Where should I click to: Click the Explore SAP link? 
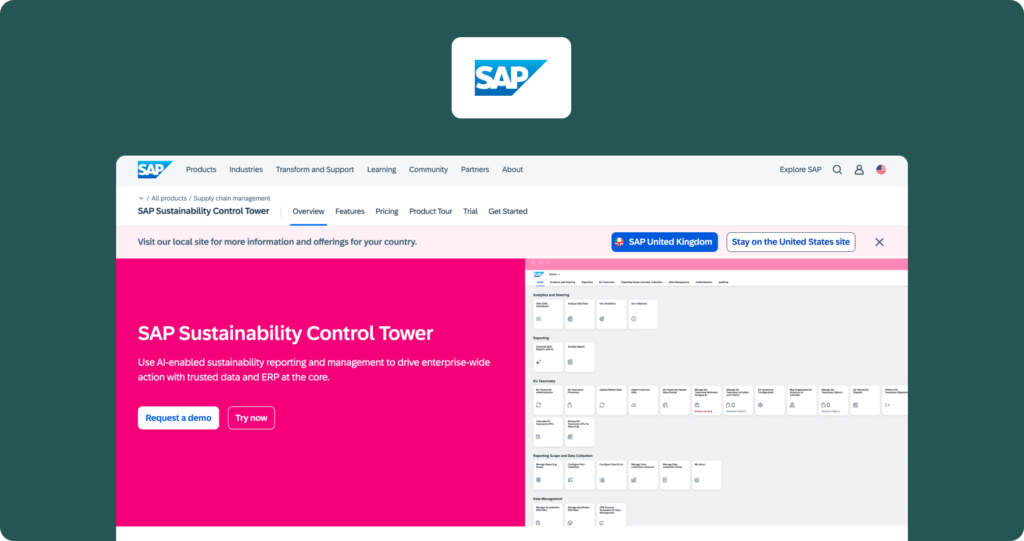[800, 169]
